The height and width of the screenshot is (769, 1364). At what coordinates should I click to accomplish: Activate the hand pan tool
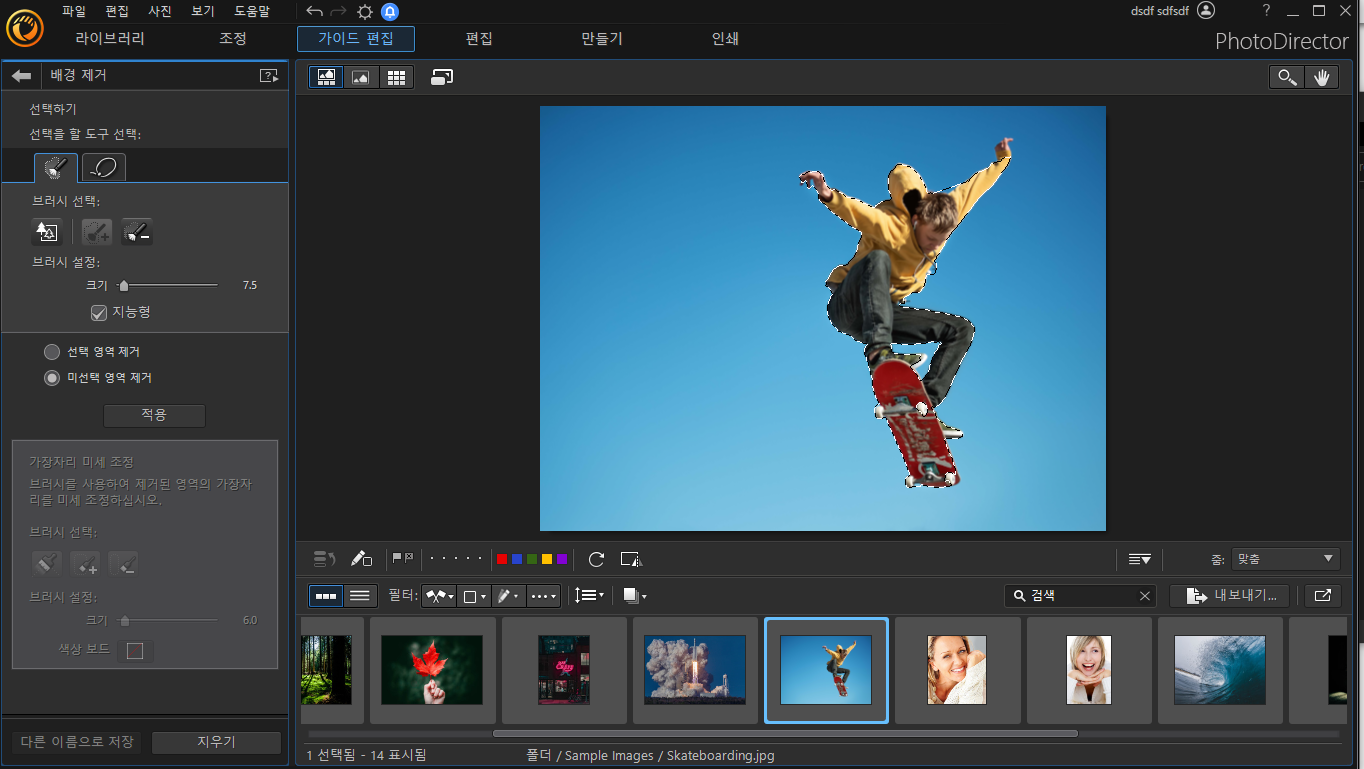pyautogui.click(x=1322, y=77)
